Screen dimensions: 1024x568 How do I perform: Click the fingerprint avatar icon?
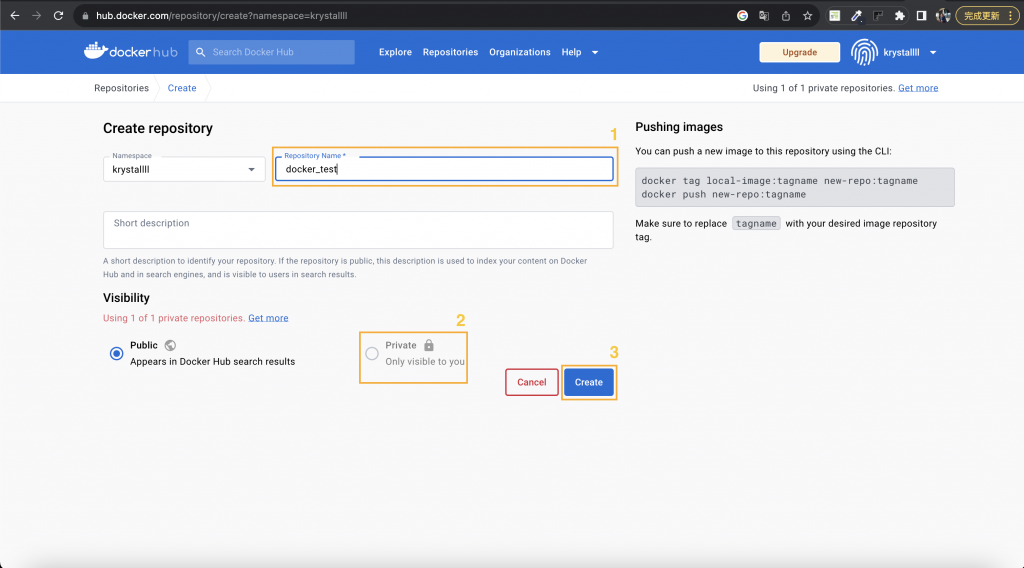tap(864, 52)
